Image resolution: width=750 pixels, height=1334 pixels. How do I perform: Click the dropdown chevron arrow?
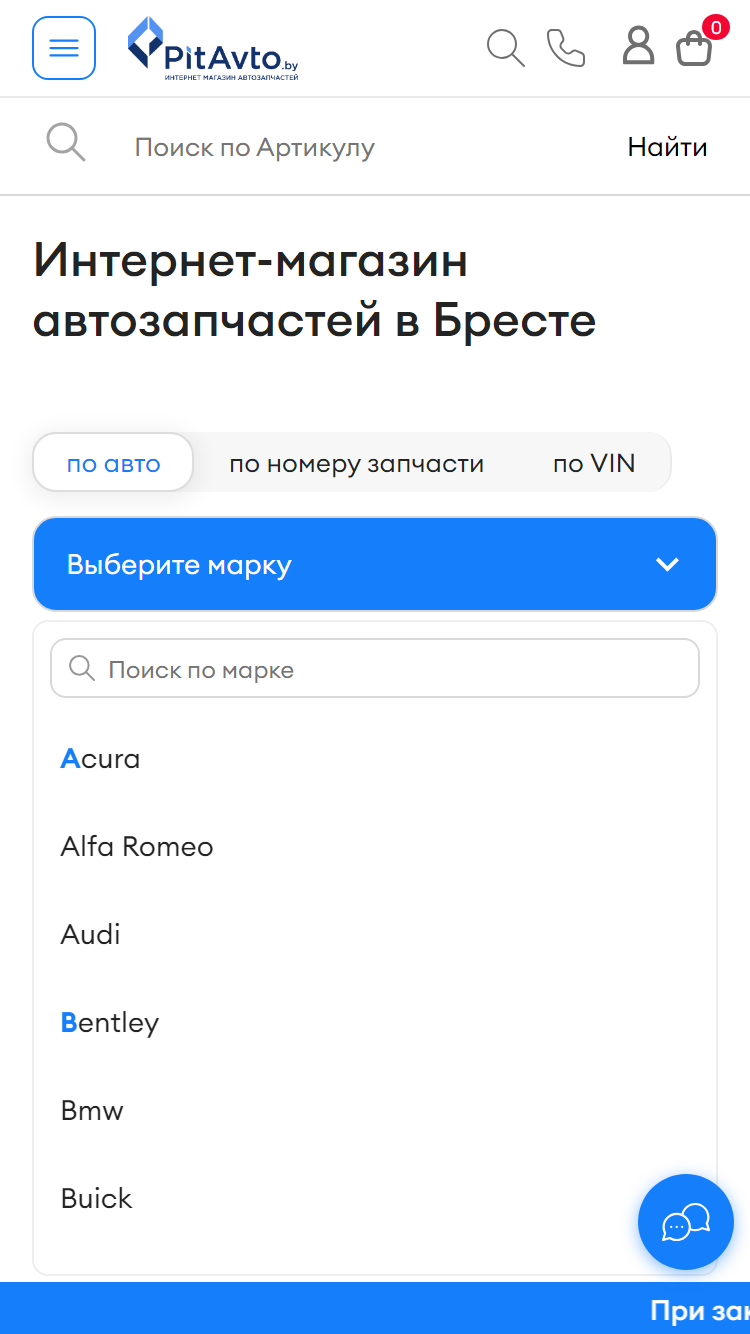click(x=667, y=564)
